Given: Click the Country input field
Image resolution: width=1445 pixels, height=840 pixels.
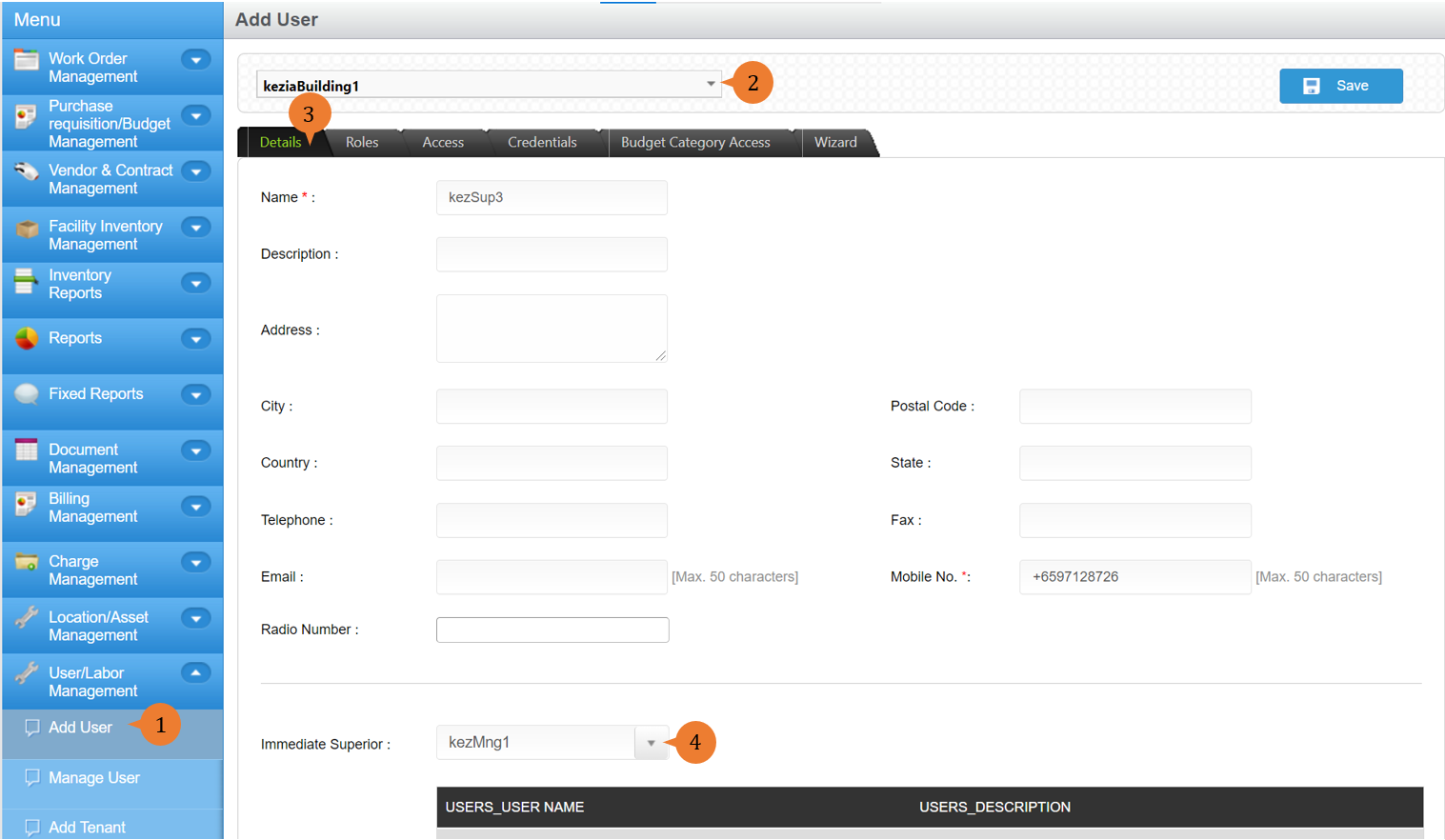Looking at the screenshot, I should 552,463.
